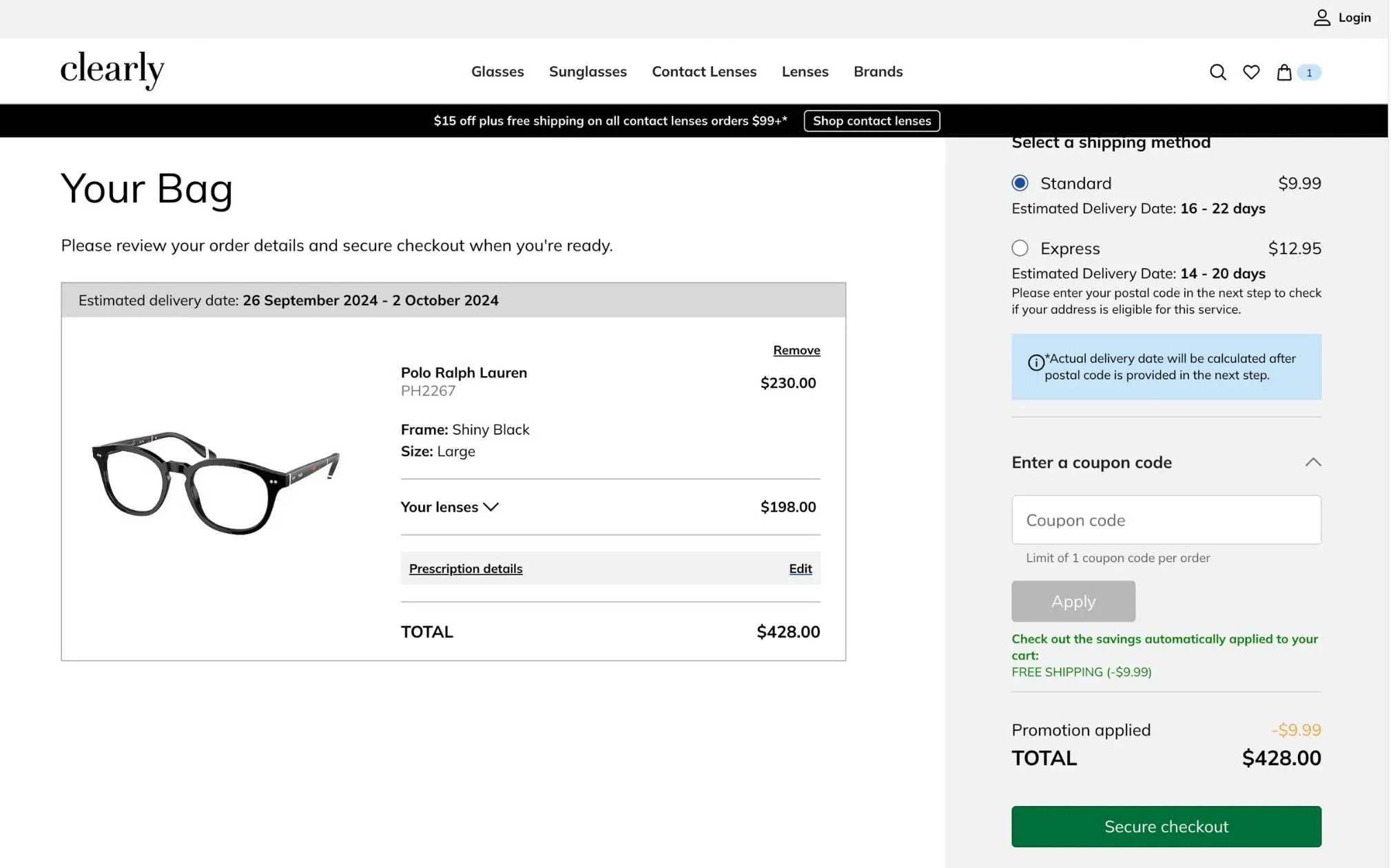
Task: Click the bag item count badge
Action: pyautogui.click(x=1308, y=72)
